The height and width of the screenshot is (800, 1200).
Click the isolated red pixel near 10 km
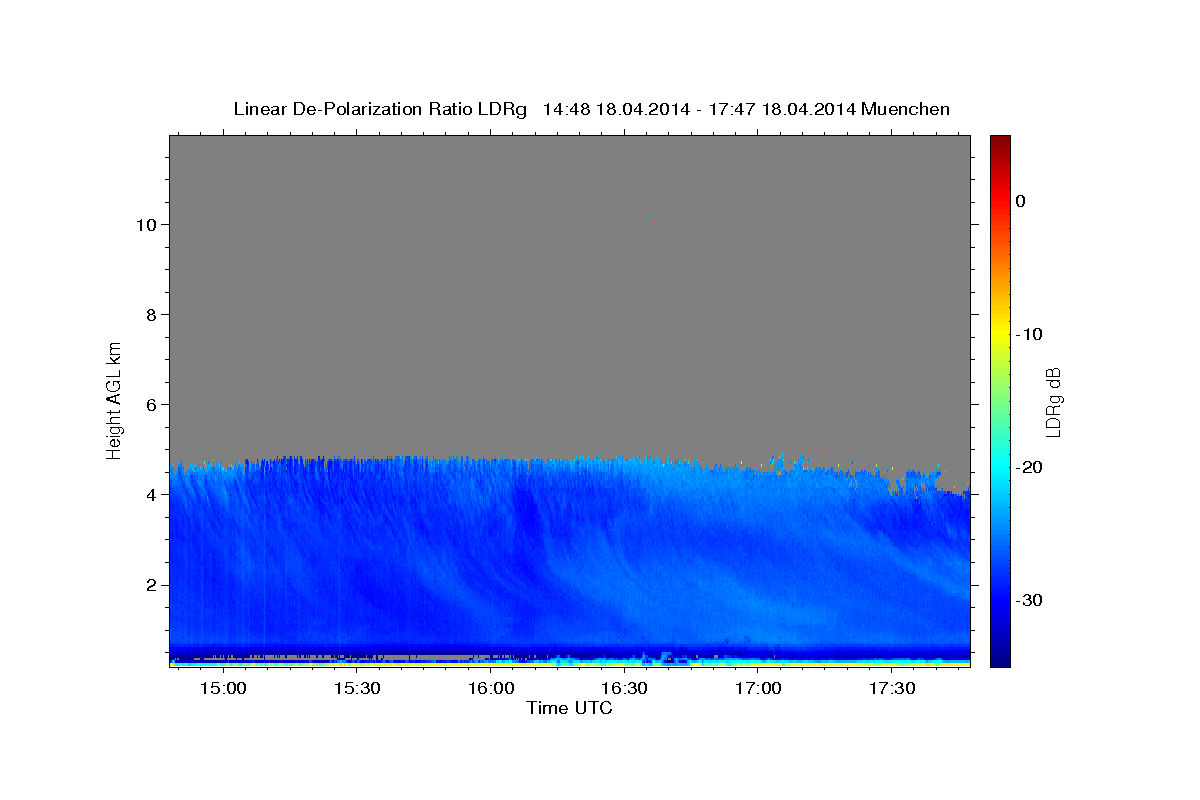653,224
